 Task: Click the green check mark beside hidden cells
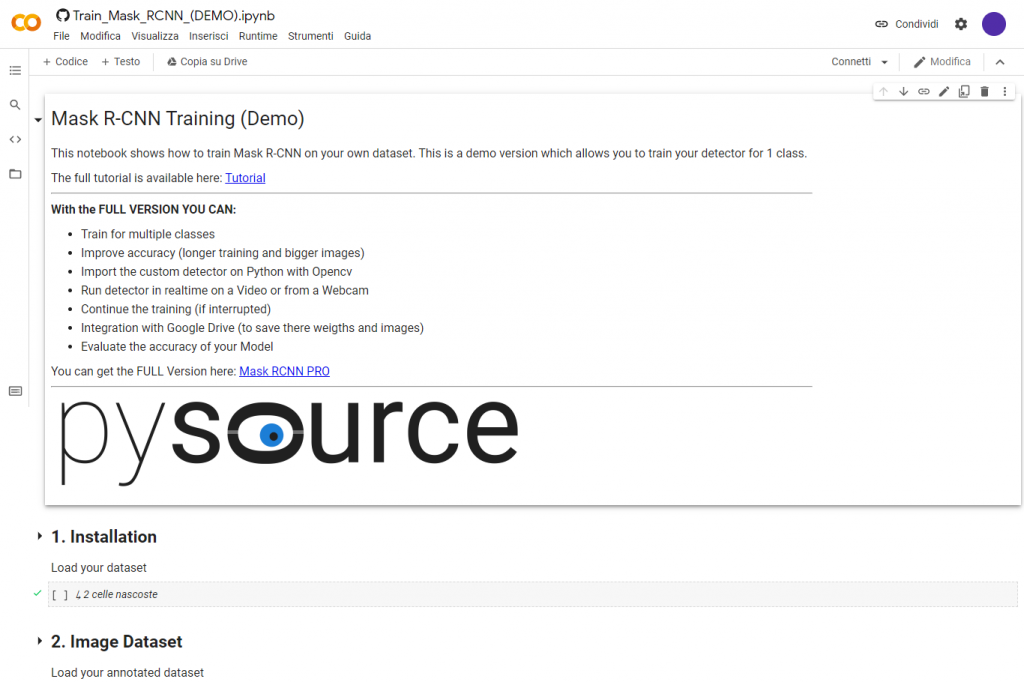[37, 593]
